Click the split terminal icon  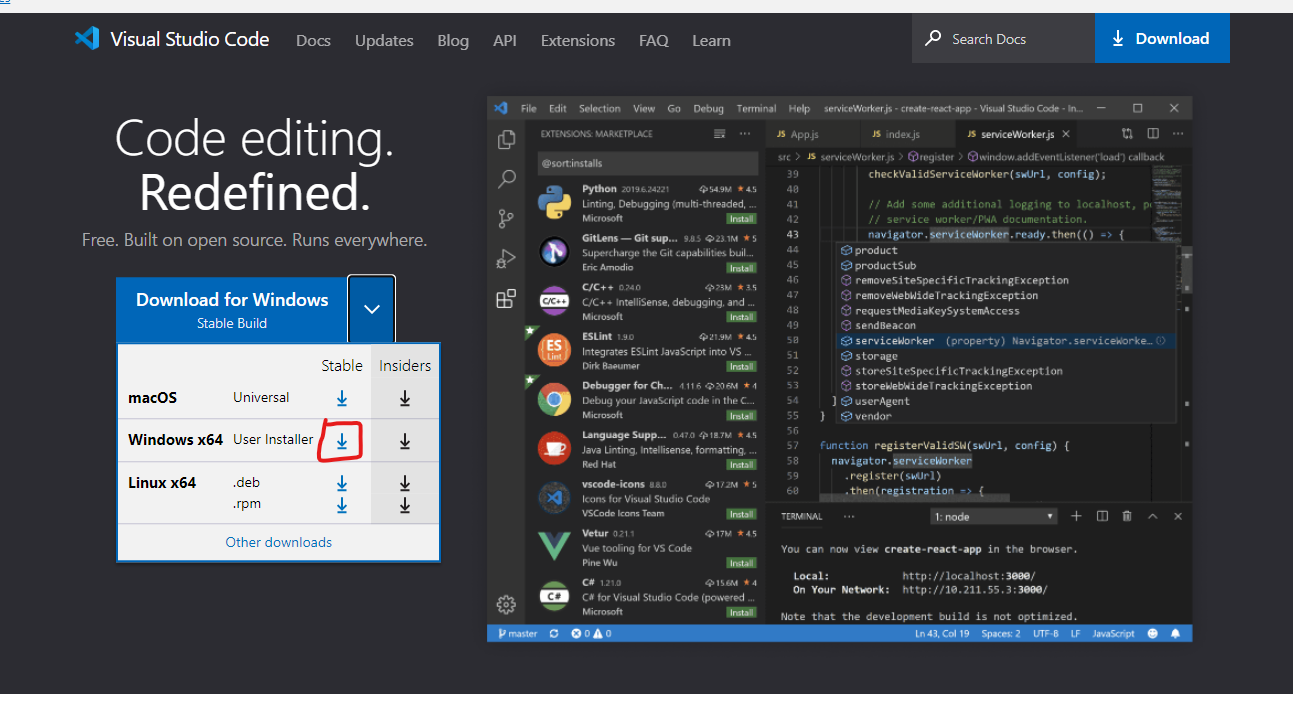click(x=1102, y=516)
